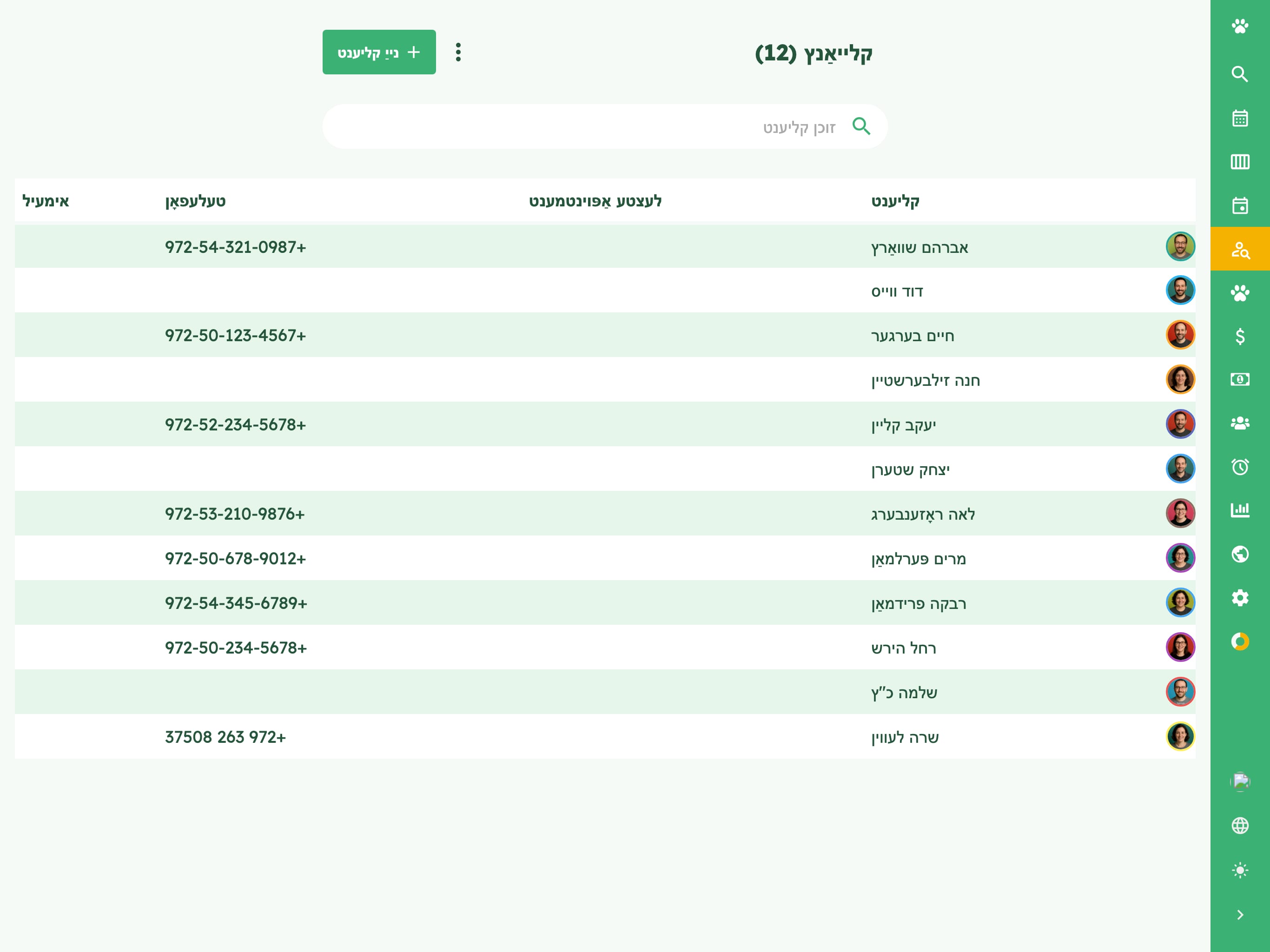Toggle the sun brightness theme icon
The image size is (1270, 952).
click(1240, 870)
